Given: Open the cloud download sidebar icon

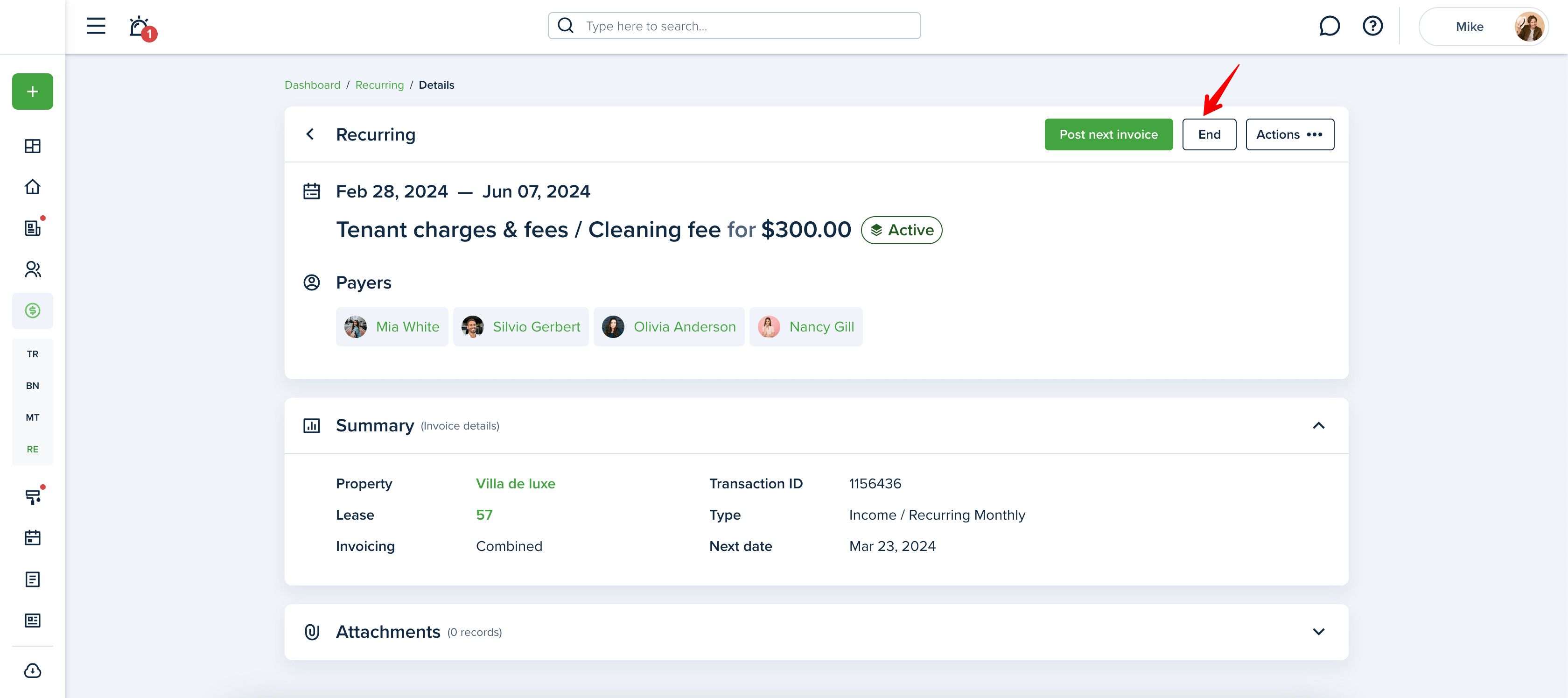Looking at the screenshot, I should tap(33, 670).
